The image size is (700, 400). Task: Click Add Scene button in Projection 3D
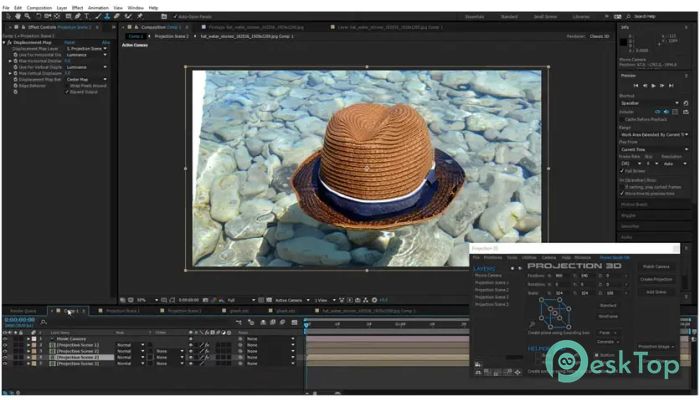656,292
